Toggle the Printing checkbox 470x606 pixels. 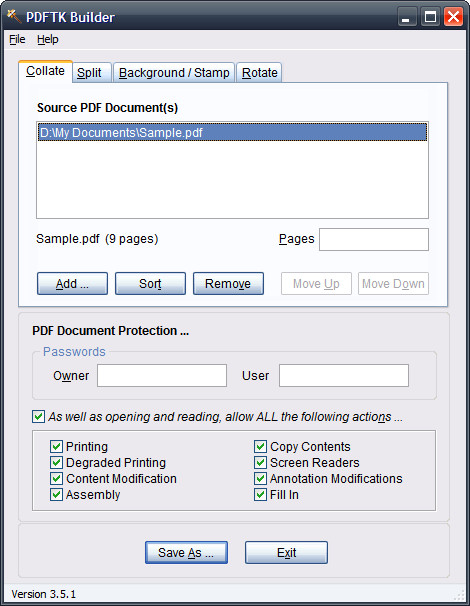(56, 447)
